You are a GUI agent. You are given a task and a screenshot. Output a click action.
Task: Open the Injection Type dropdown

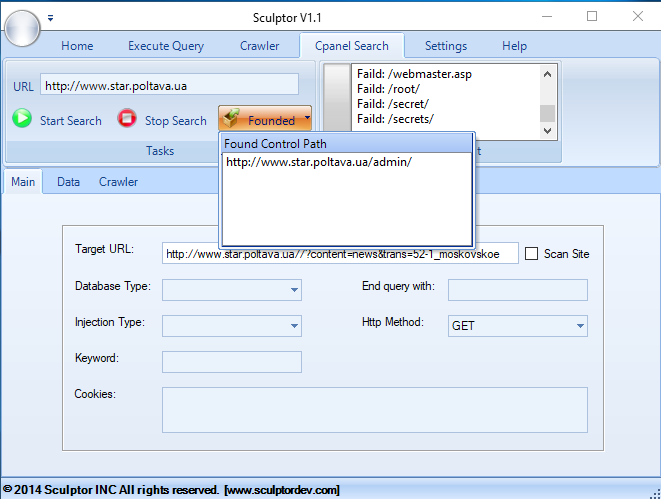[295, 326]
